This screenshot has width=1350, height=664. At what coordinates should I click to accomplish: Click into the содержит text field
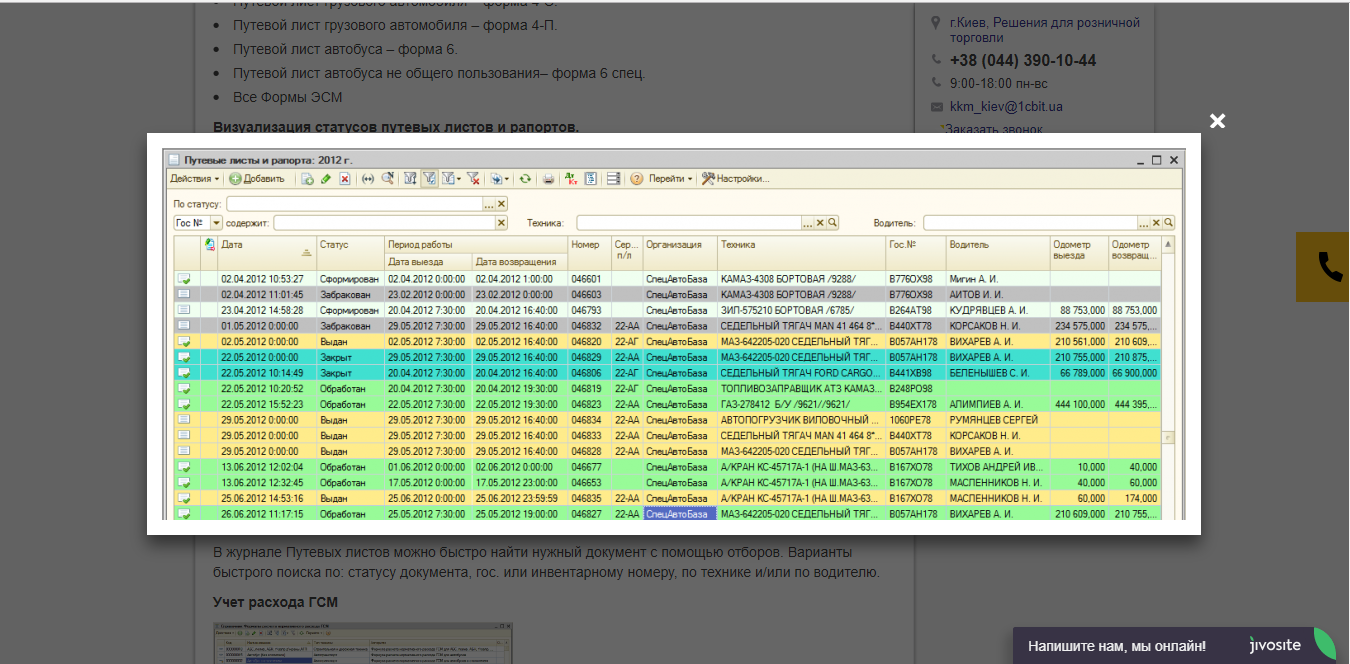[x=384, y=223]
